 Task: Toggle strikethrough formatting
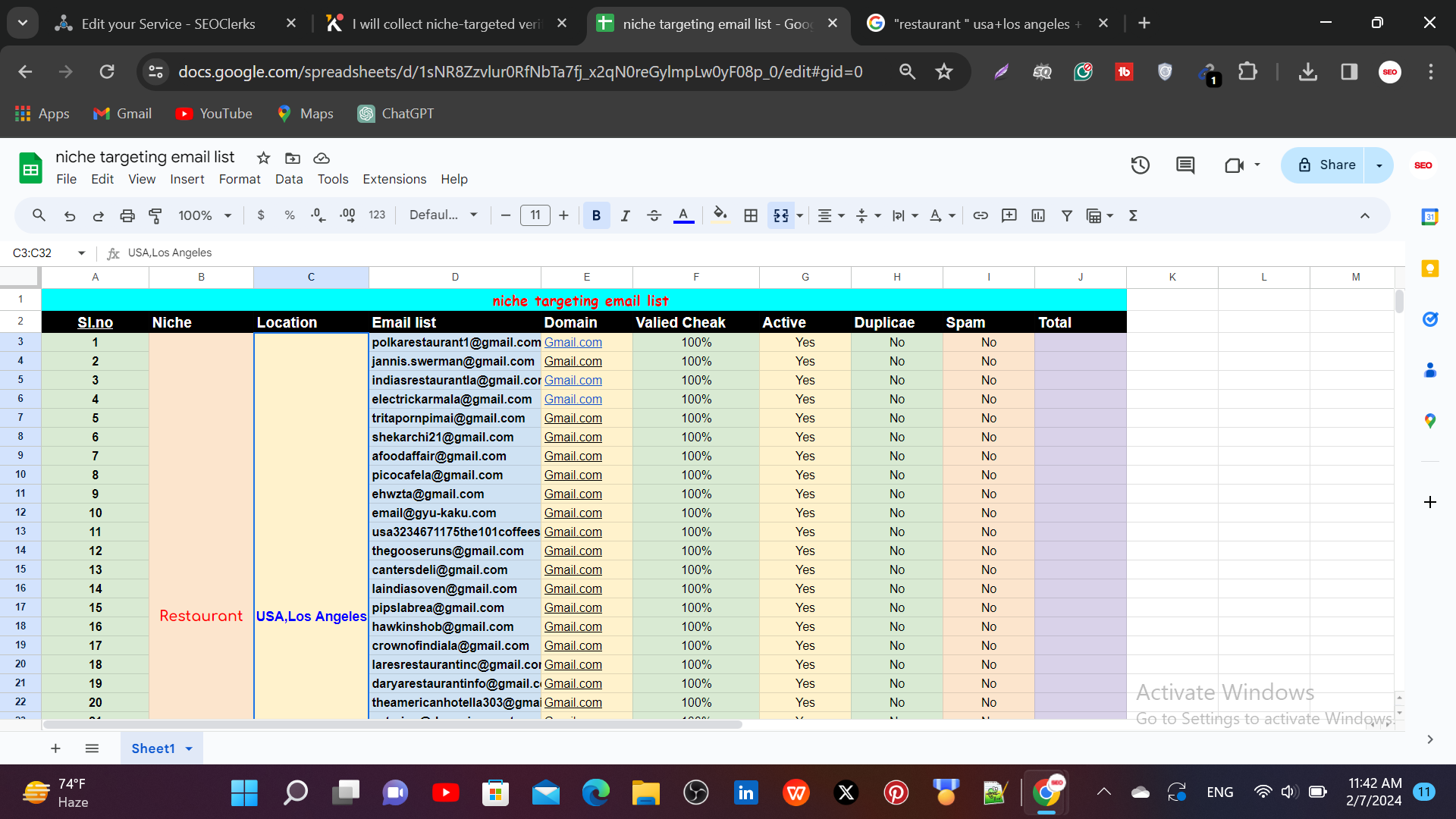point(654,216)
